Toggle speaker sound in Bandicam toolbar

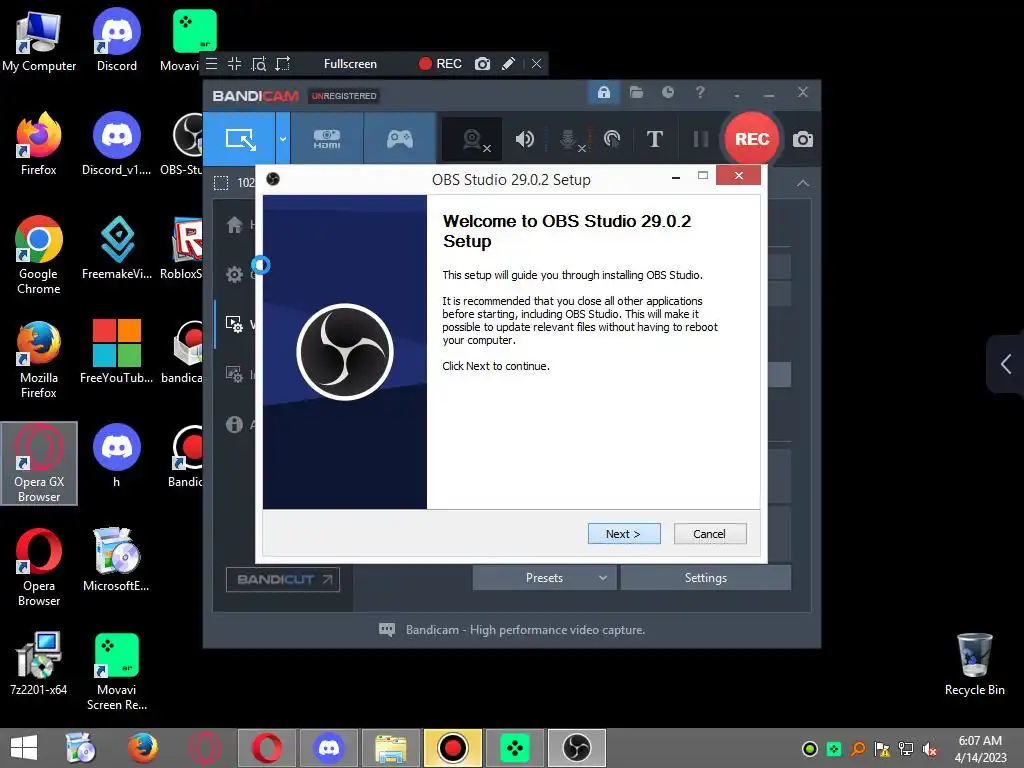[x=524, y=139]
